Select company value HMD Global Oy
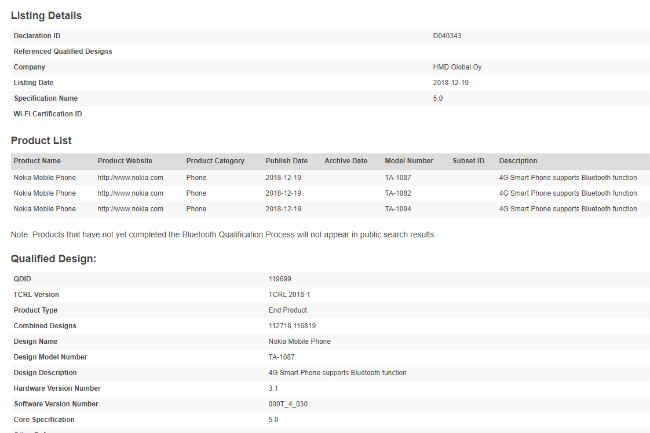Screen dimensions: 650x433 (457, 67)
